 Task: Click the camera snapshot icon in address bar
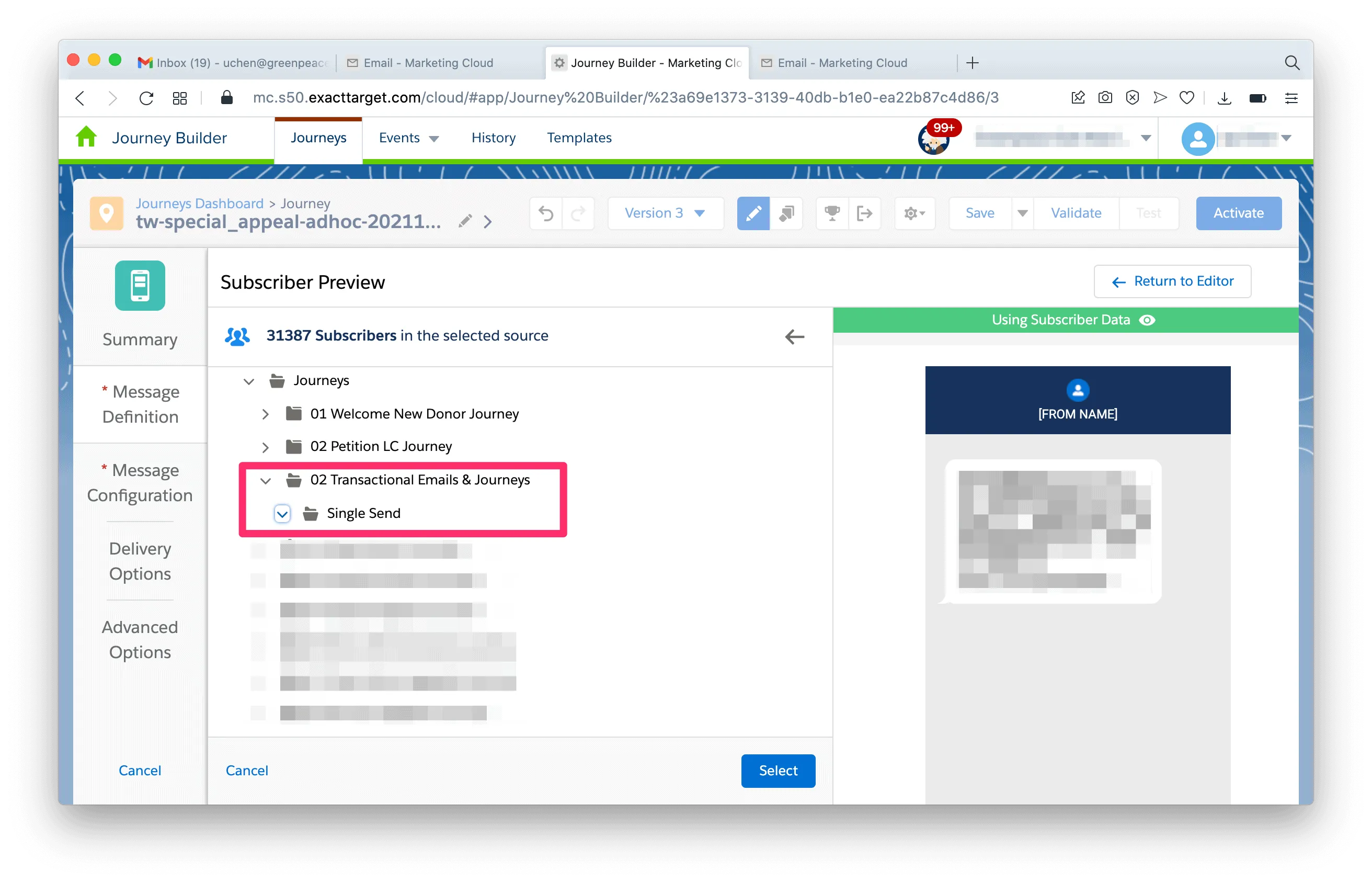(x=1105, y=97)
